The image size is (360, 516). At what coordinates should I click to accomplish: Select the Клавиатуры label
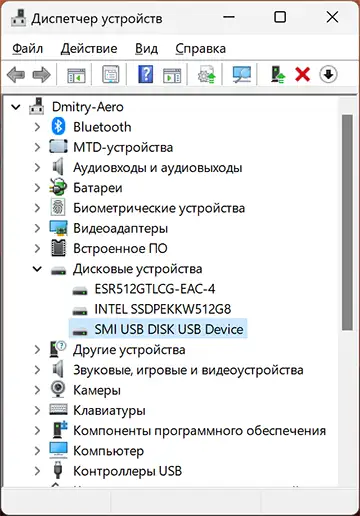coord(109,411)
